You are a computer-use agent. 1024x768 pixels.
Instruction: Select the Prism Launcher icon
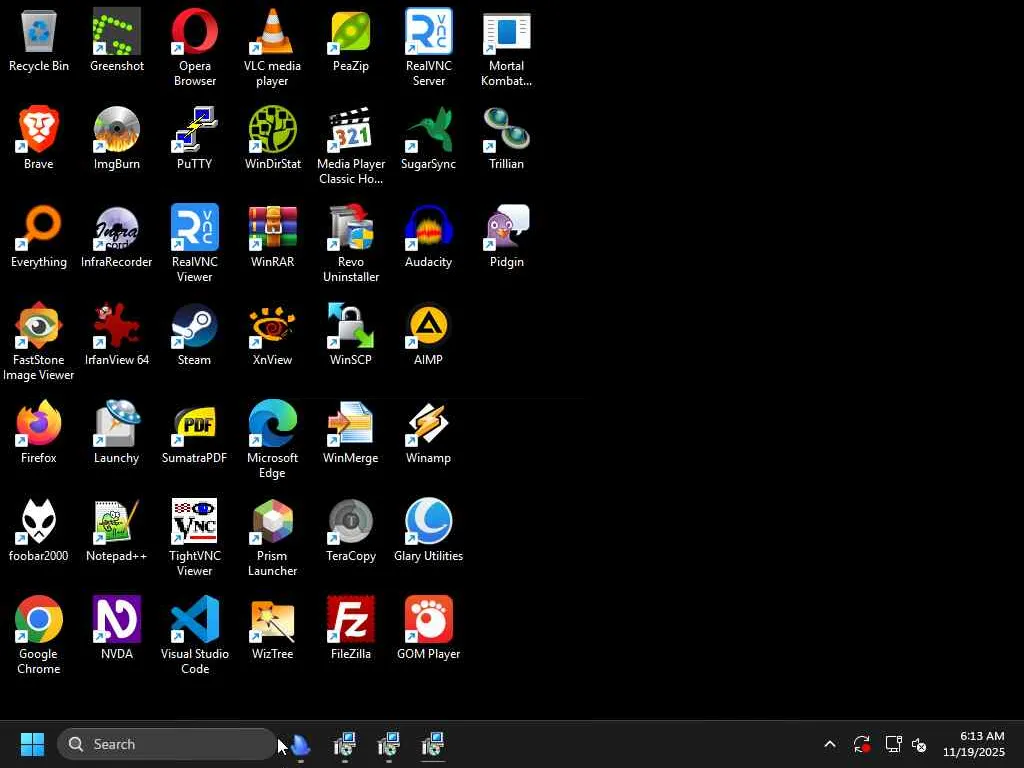272,537
